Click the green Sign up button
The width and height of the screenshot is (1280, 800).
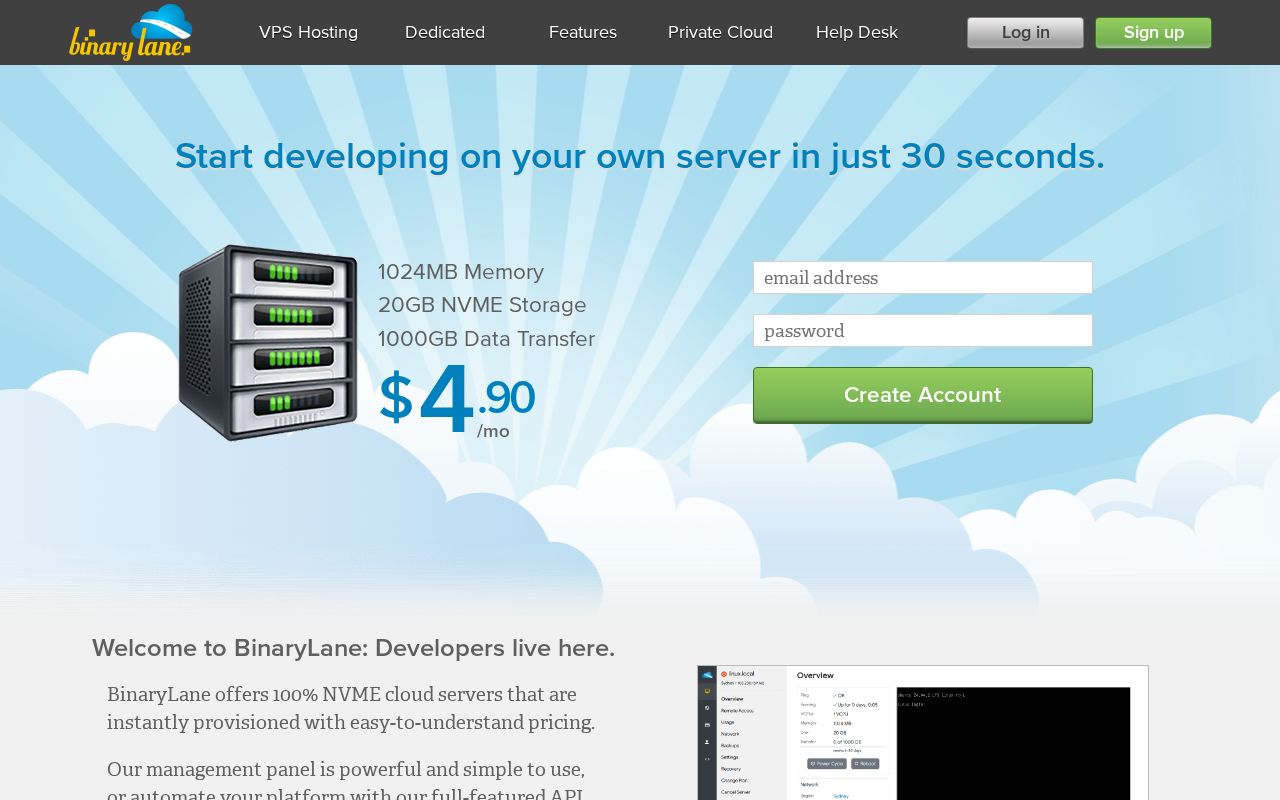click(1153, 32)
